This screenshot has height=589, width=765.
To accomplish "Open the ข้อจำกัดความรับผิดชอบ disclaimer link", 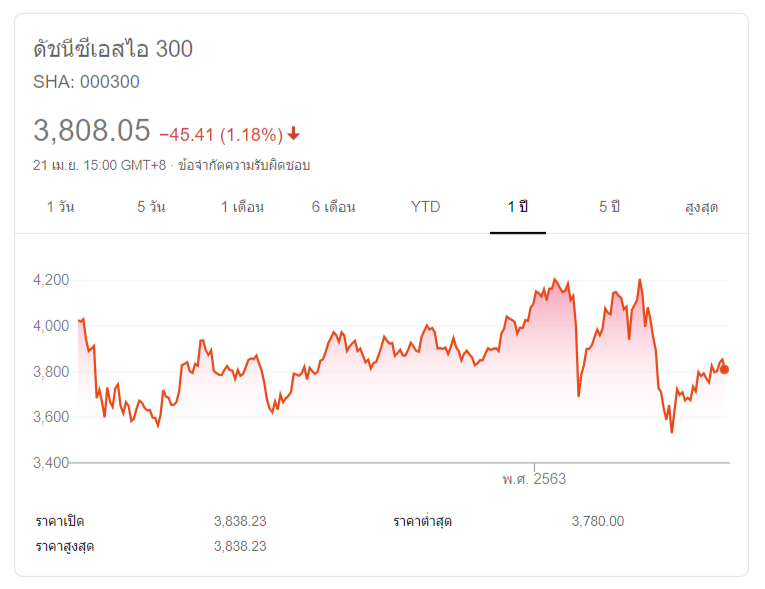I will (x=244, y=165).
